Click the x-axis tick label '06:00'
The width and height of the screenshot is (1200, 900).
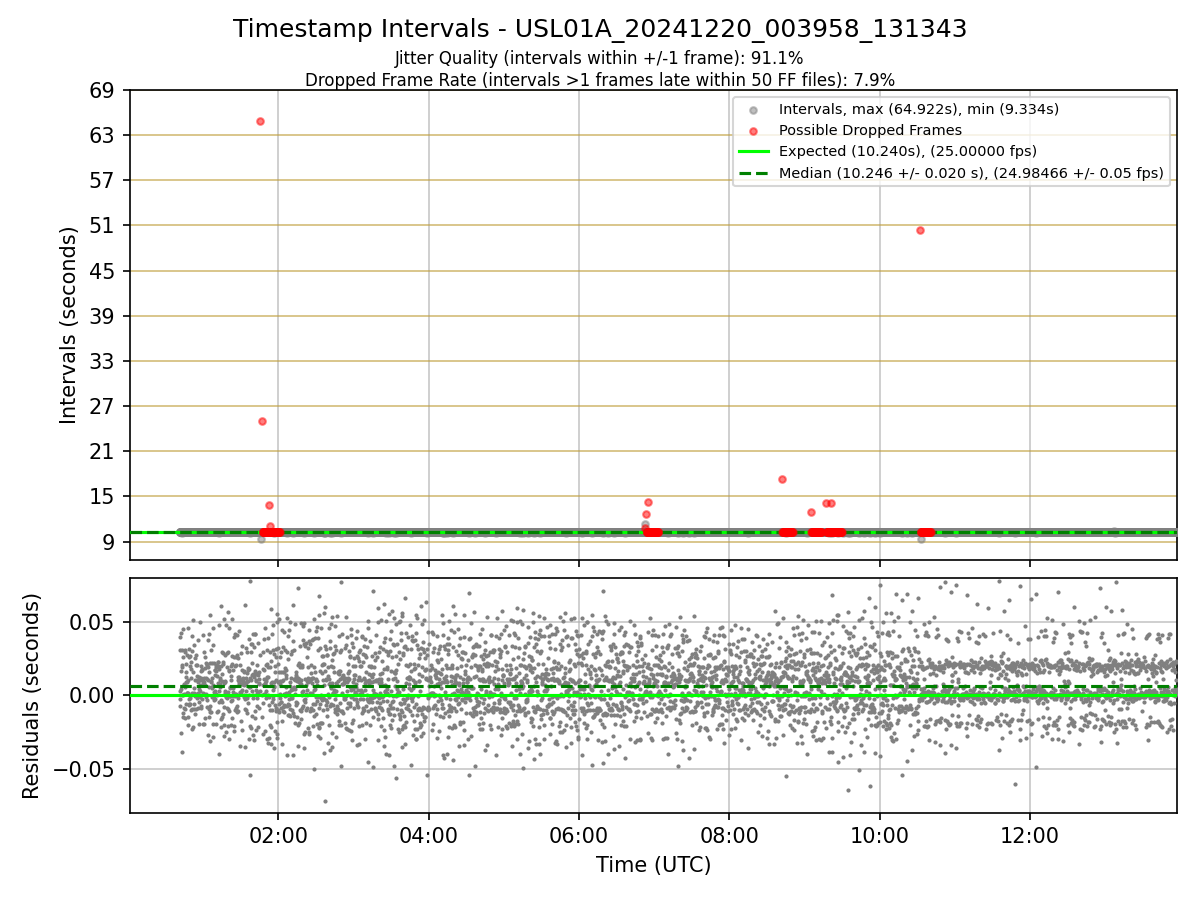(579, 836)
